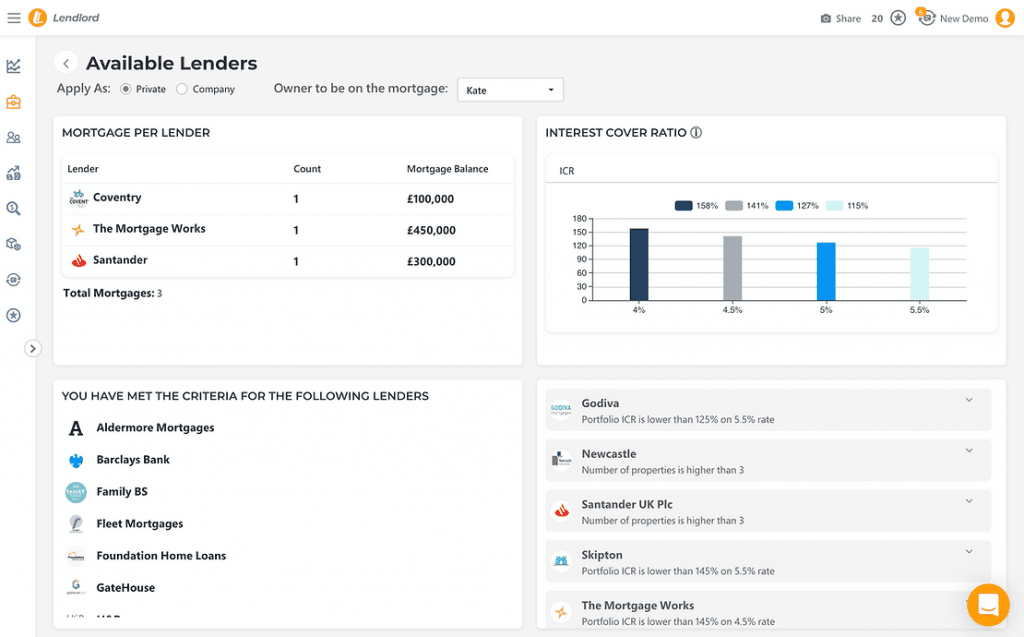Click the Skipton logo icon
1024x637 pixels.
click(x=561, y=561)
